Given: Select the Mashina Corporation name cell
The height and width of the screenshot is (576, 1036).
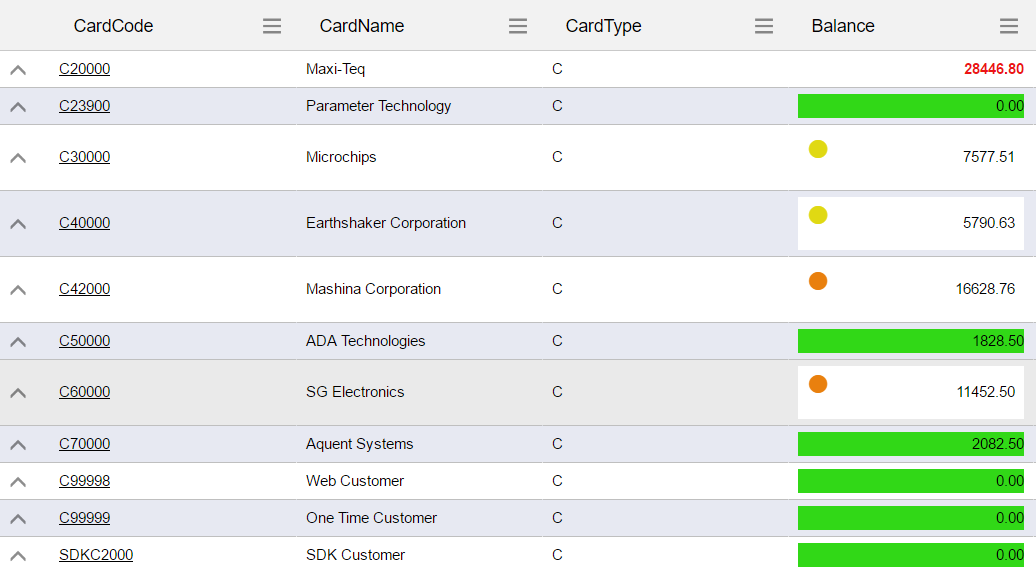Looking at the screenshot, I should (373, 289).
